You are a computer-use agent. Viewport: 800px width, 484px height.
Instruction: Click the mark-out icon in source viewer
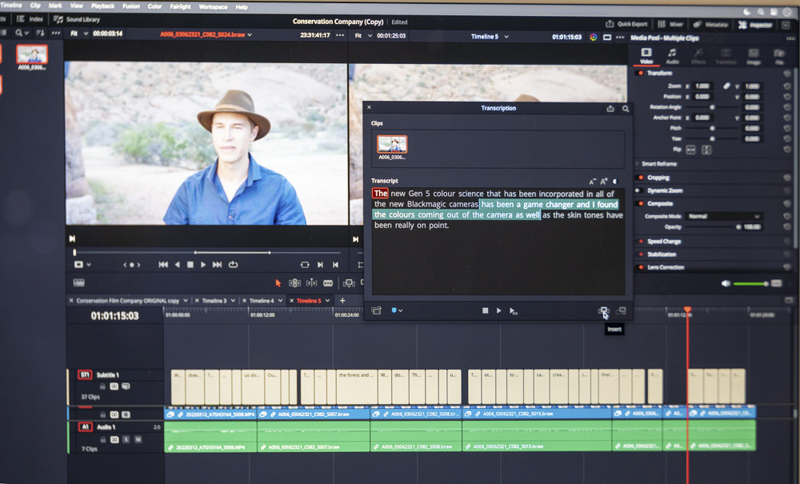(x=335, y=265)
